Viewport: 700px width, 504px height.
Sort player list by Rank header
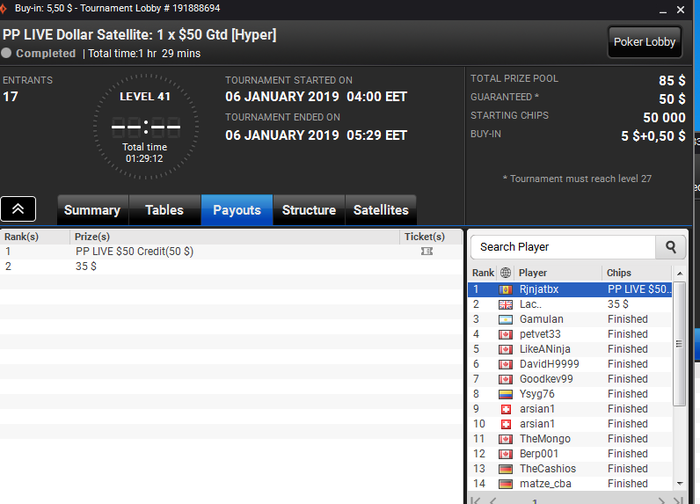point(483,273)
